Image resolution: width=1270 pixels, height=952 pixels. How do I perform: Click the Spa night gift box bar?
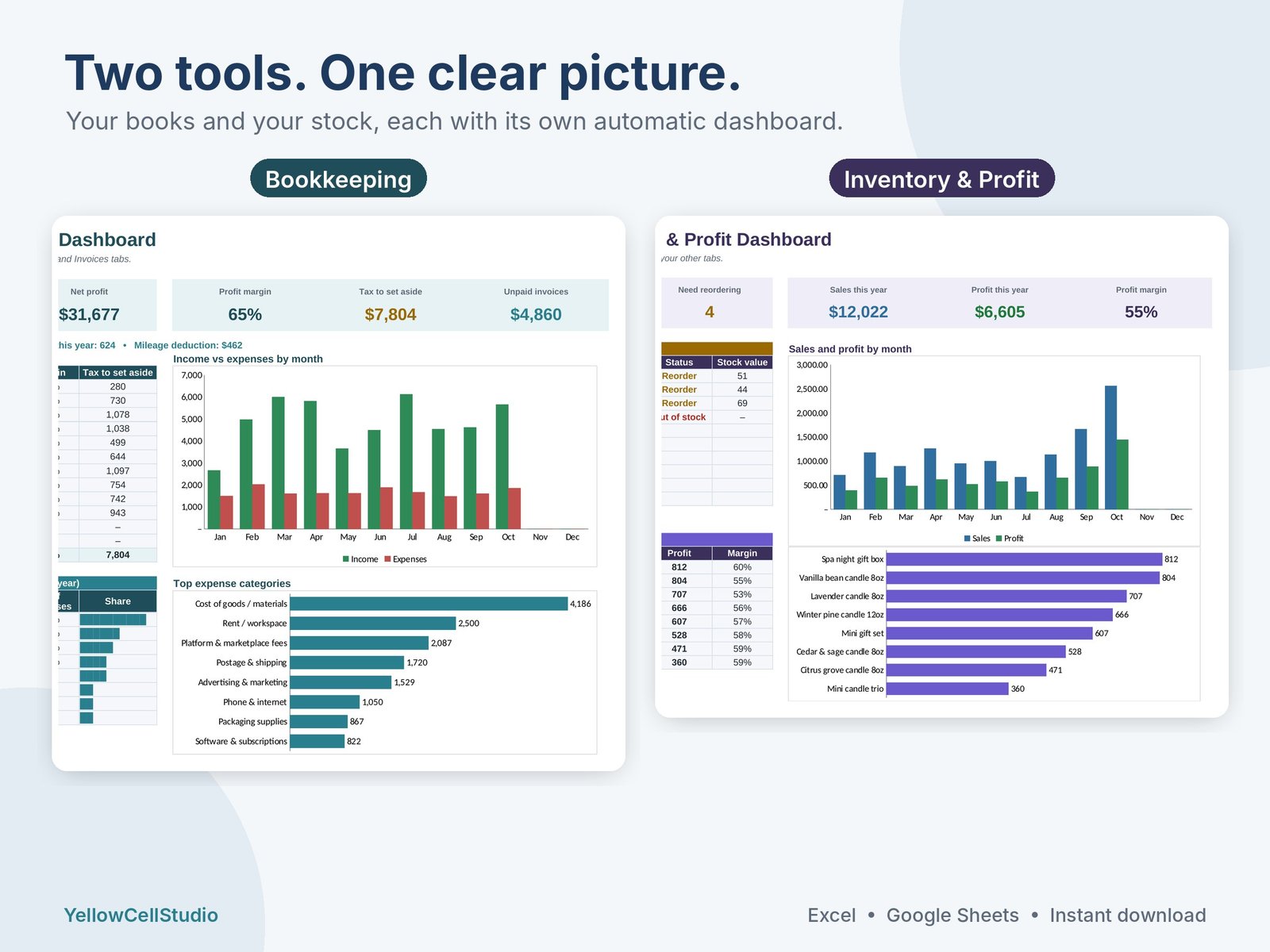(x=1024, y=559)
